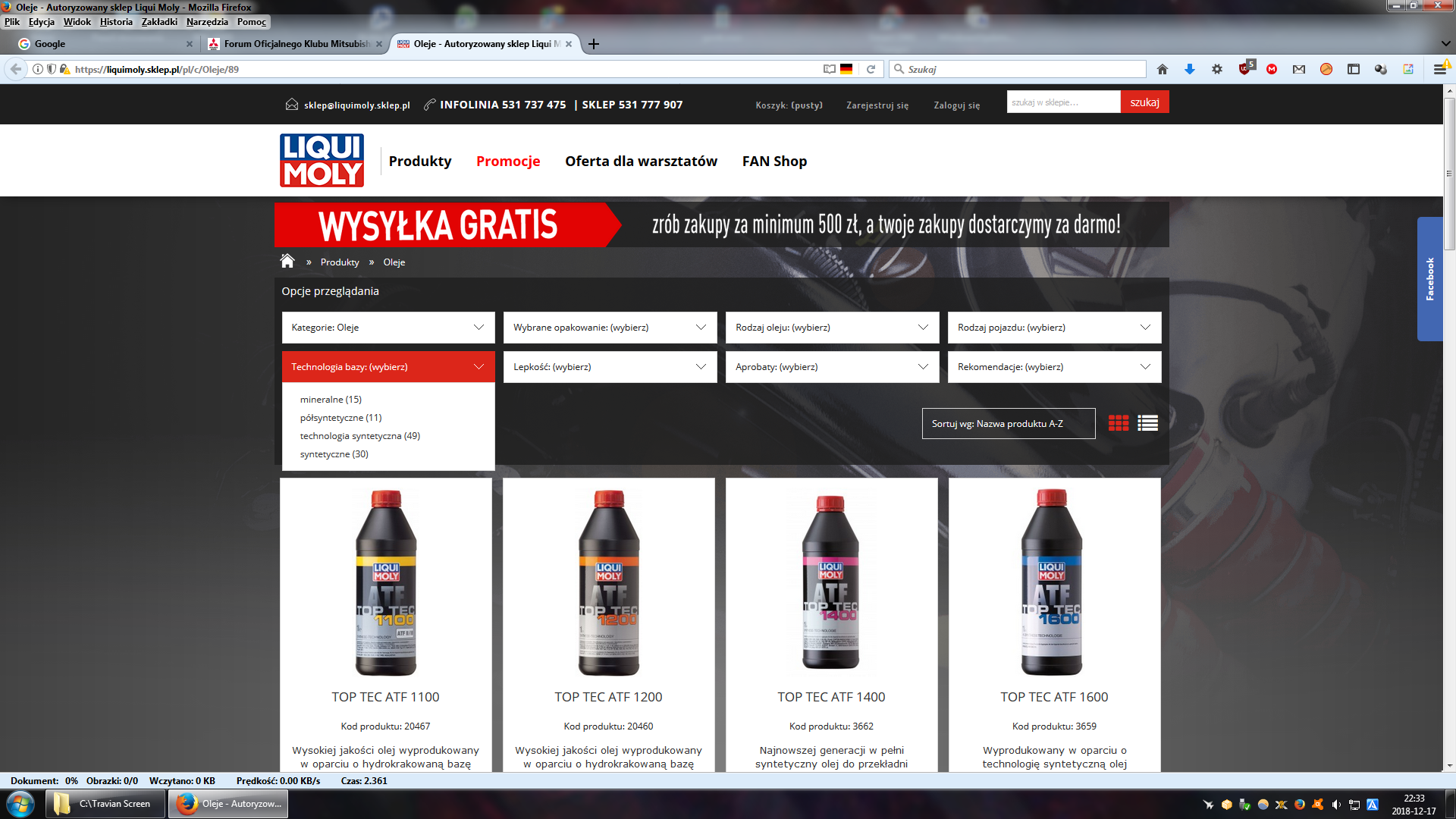Click the volume icon in system tray
1456x819 pixels.
point(1336,805)
